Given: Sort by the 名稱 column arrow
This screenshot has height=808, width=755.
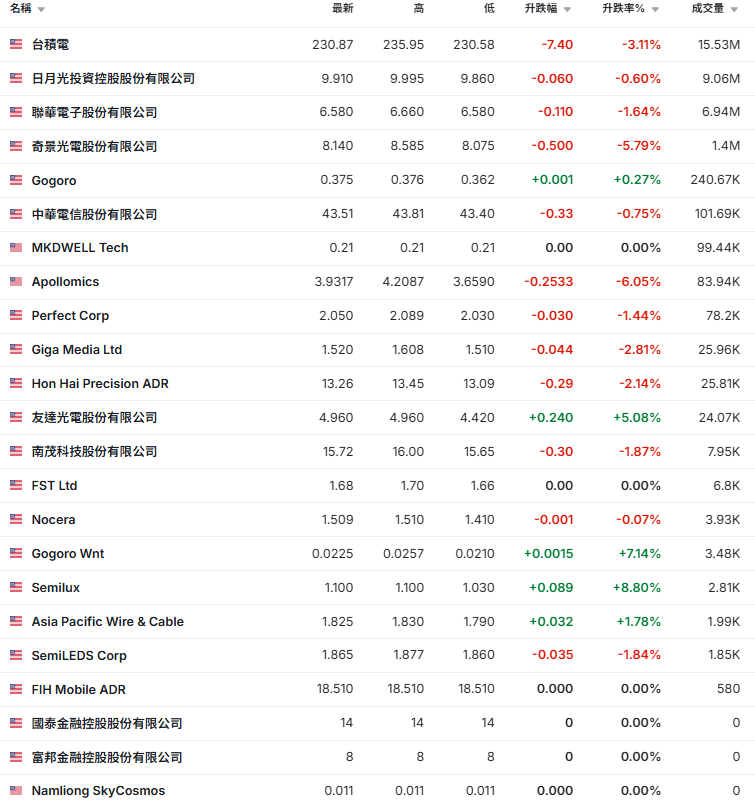Looking at the screenshot, I should click(41, 9).
